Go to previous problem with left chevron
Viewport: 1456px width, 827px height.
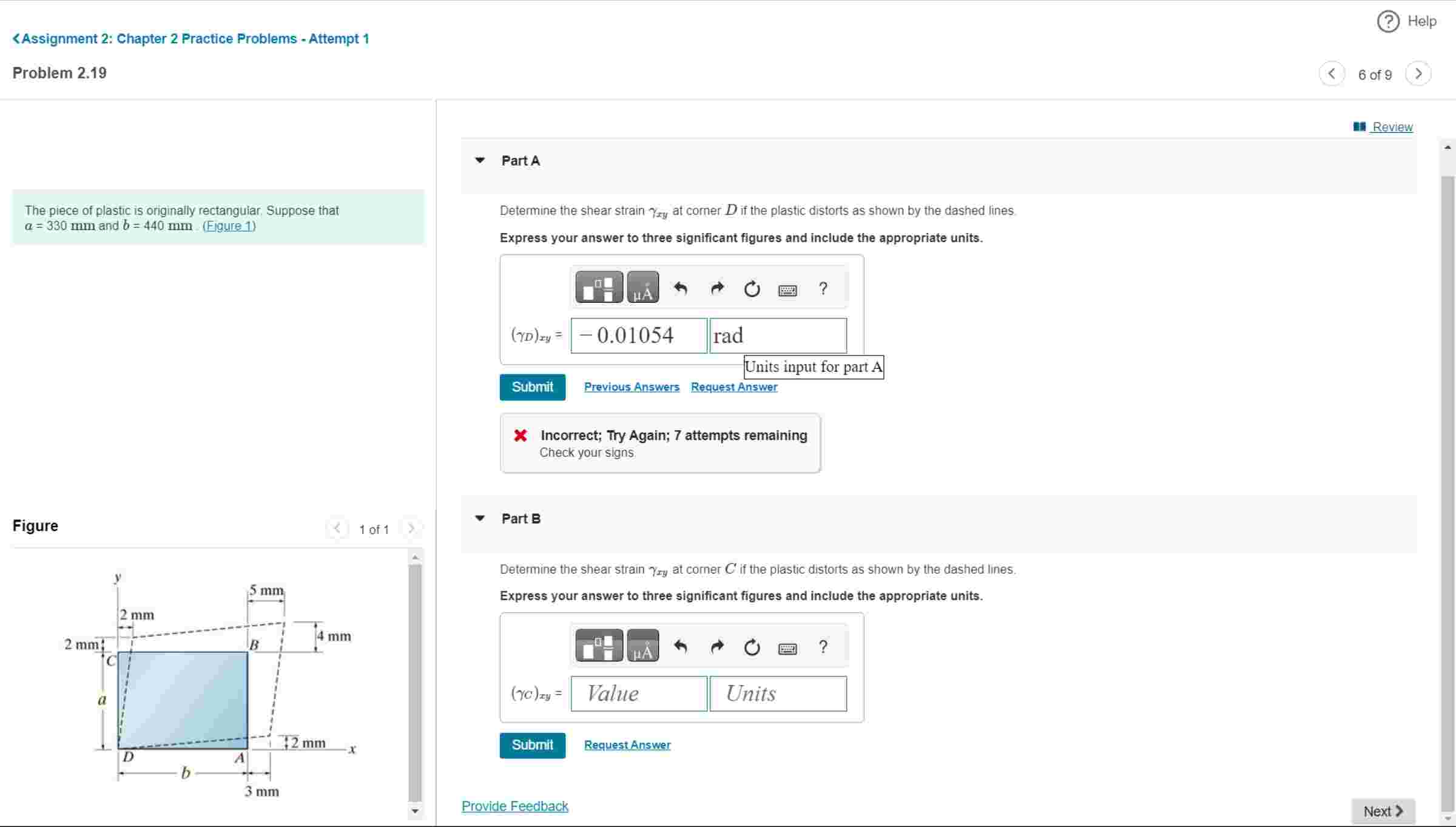[x=1332, y=74]
